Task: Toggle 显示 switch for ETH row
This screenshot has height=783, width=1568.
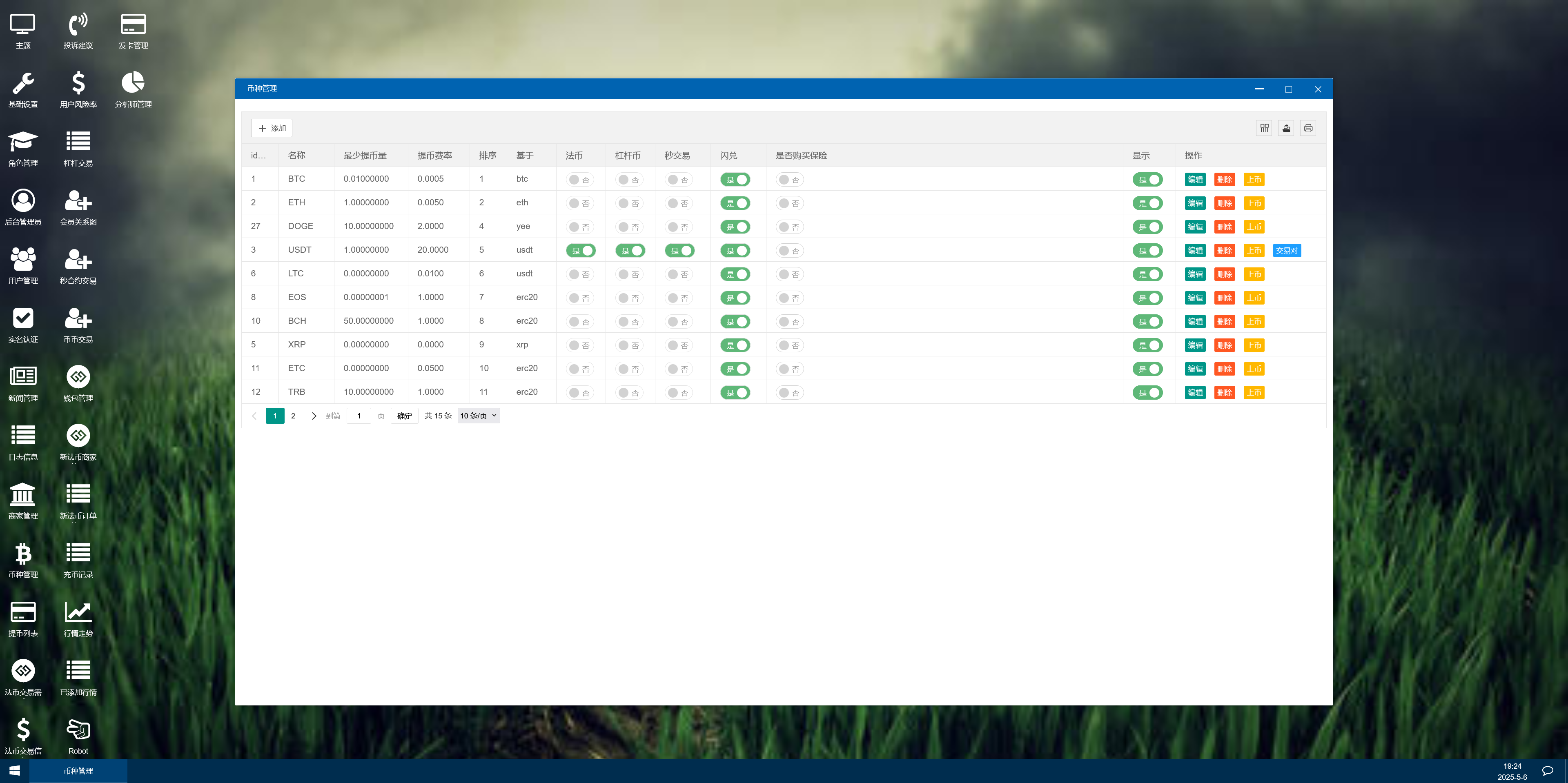Action: pyautogui.click(x=1147, y=203)
